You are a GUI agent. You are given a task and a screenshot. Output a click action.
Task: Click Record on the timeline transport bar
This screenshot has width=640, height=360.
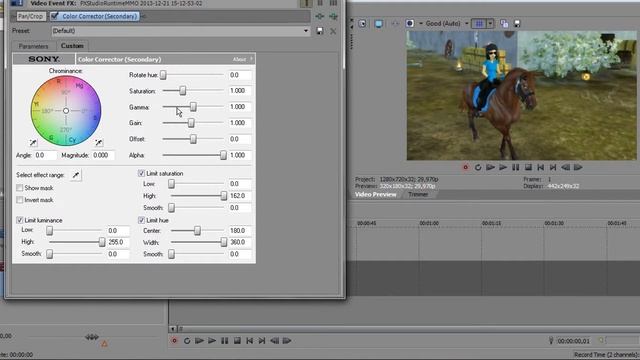pyautogui.click(x=174, y=340)
